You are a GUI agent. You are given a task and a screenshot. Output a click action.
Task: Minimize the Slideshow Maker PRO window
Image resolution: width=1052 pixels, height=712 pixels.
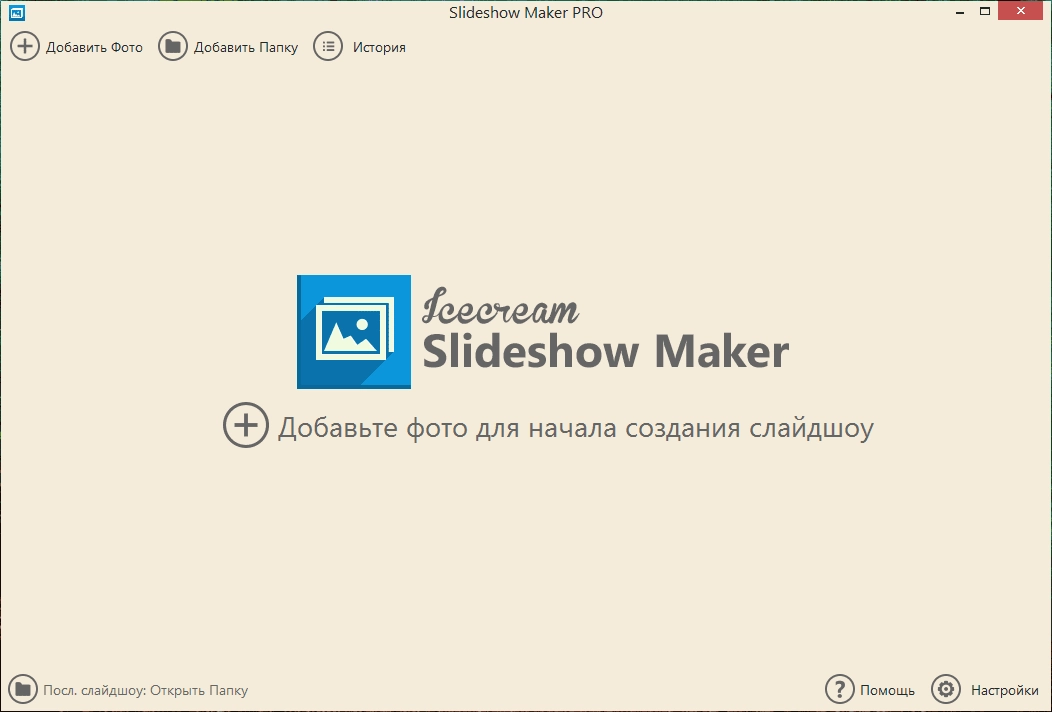(x=960, y=12)
